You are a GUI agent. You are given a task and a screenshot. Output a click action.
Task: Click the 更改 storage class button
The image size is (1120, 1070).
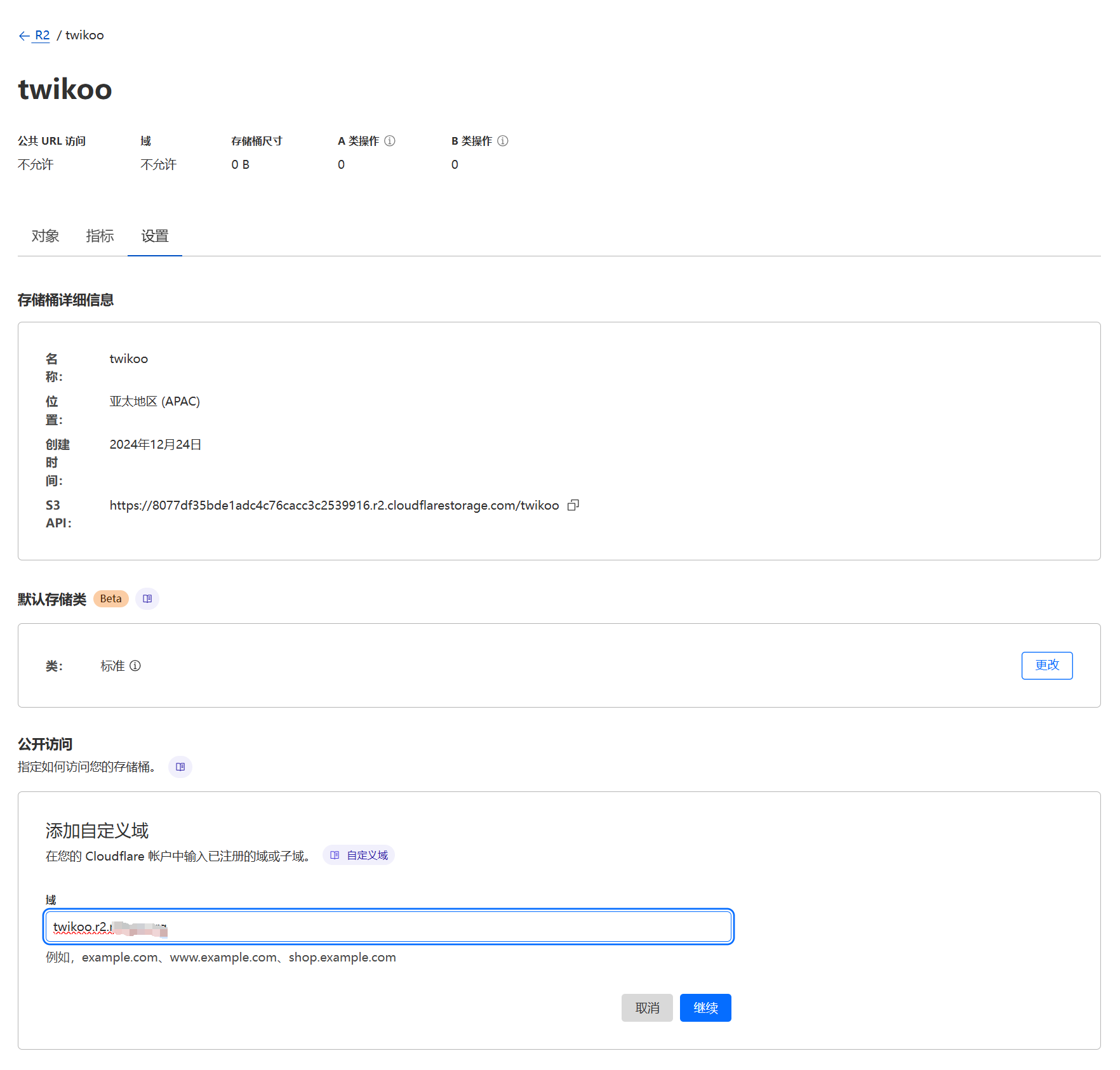[x=1046, y=665]
